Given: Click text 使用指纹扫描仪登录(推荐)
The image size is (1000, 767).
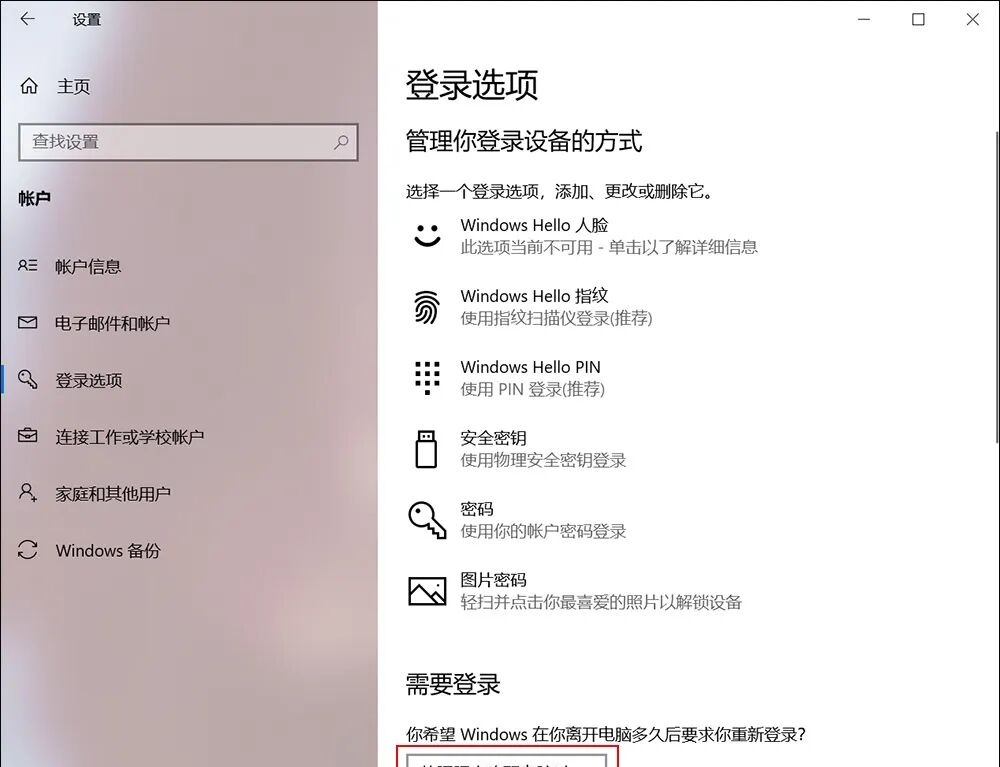Looking at the screenshot, I should coord(556,318).
